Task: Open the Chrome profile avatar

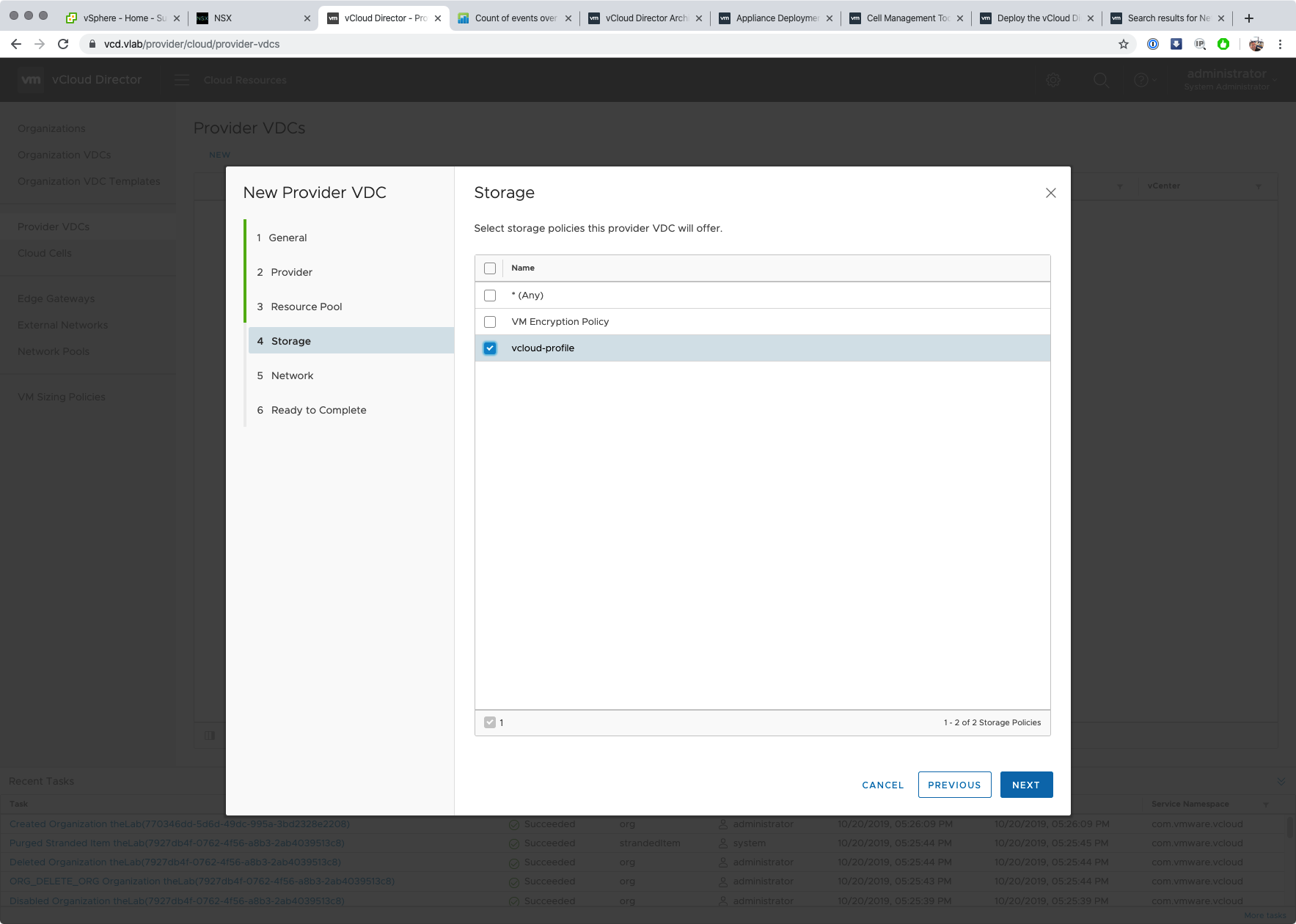Action: [x=1256, y=44]
